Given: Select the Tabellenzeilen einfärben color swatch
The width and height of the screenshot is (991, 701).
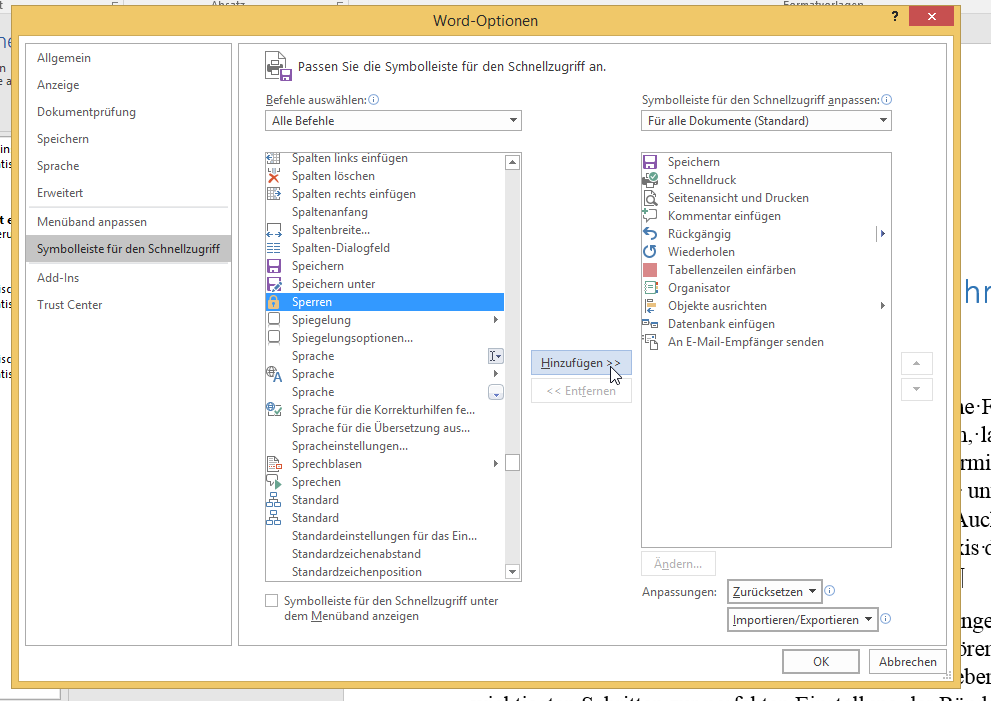Looking at the screenshot, I should tap(650, 270).
